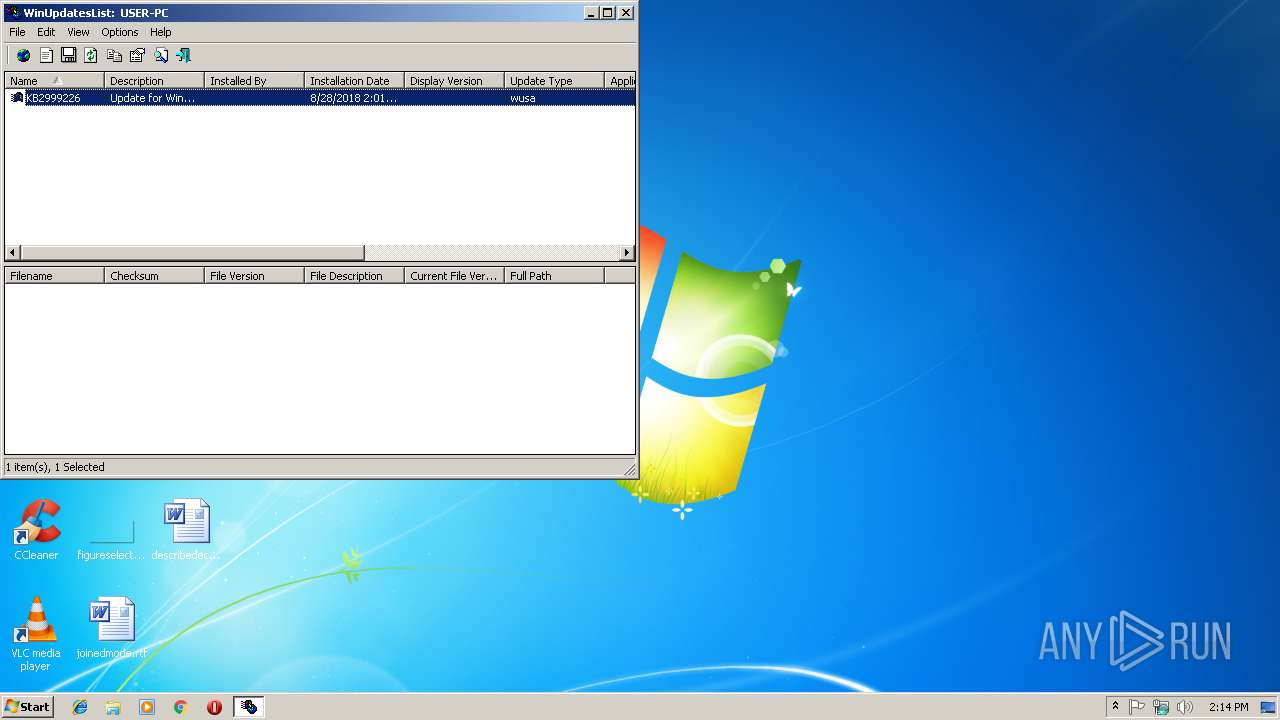Click the 2:14 PM system clock
The width and height of the screenshot is (1280, 720).
pyautogui.click(x=1228, y=707)
